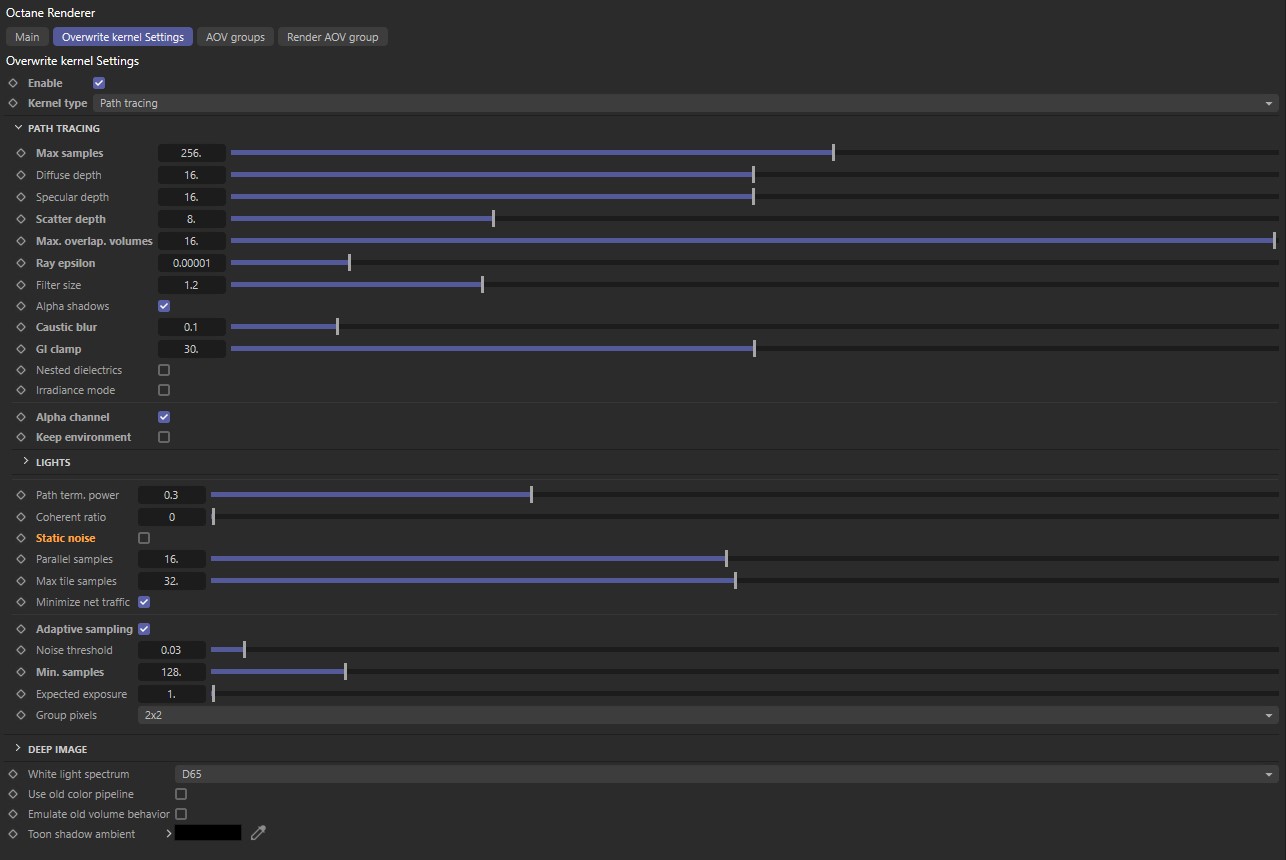Viewport: 1286px width, 860px height.
Task: Enable the Nested dielectrics checkbox
Action: point(164,370)
